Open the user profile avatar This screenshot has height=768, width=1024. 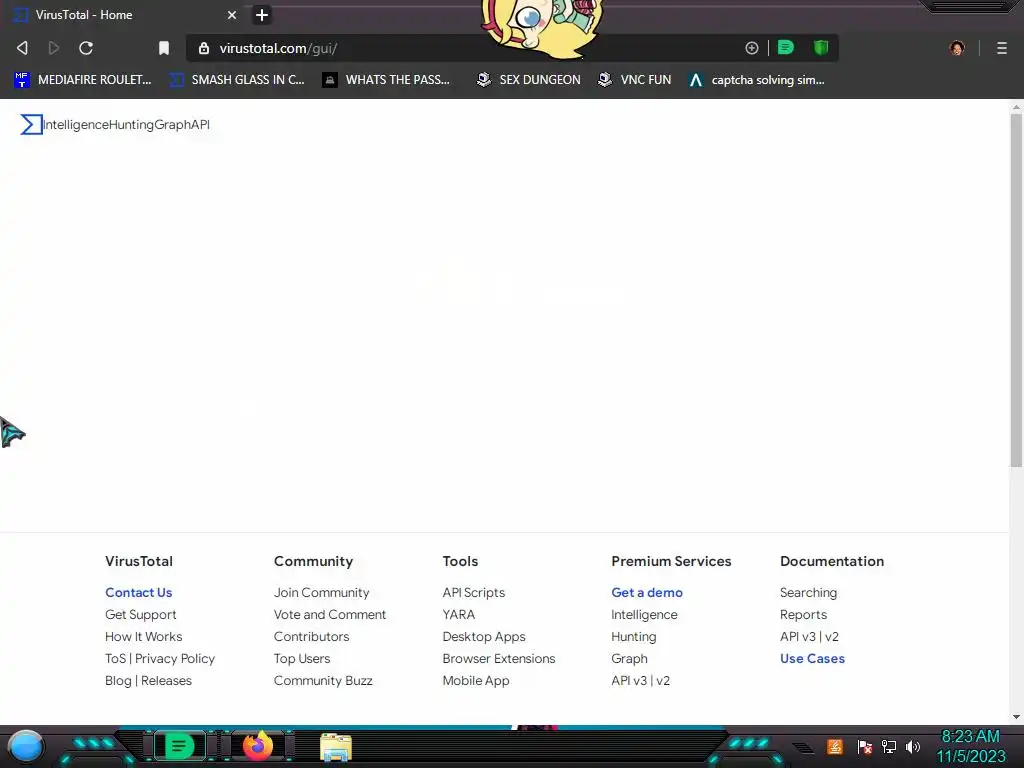tap(957, 48)
